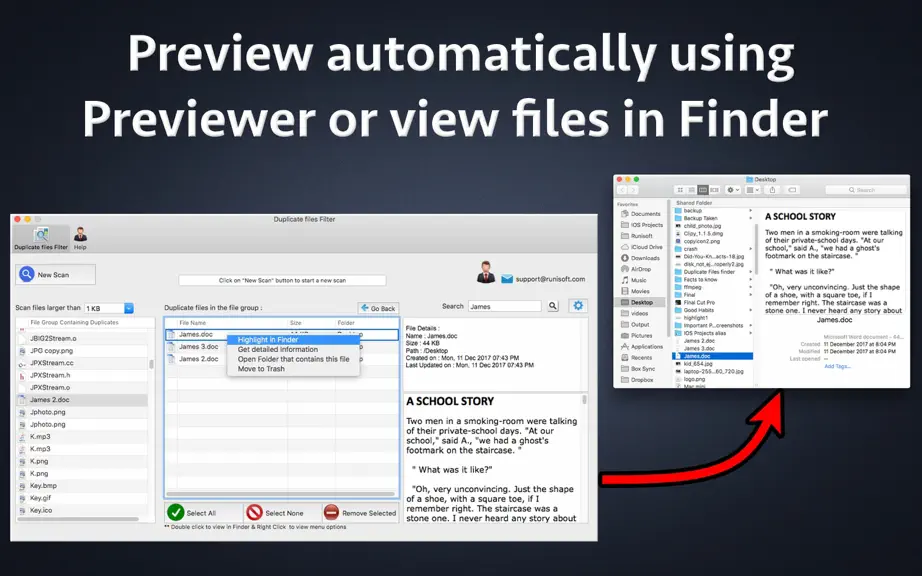The image size is (922, 576).
Task: Select Key.bmp in file group list
Action: coord(82,486)
